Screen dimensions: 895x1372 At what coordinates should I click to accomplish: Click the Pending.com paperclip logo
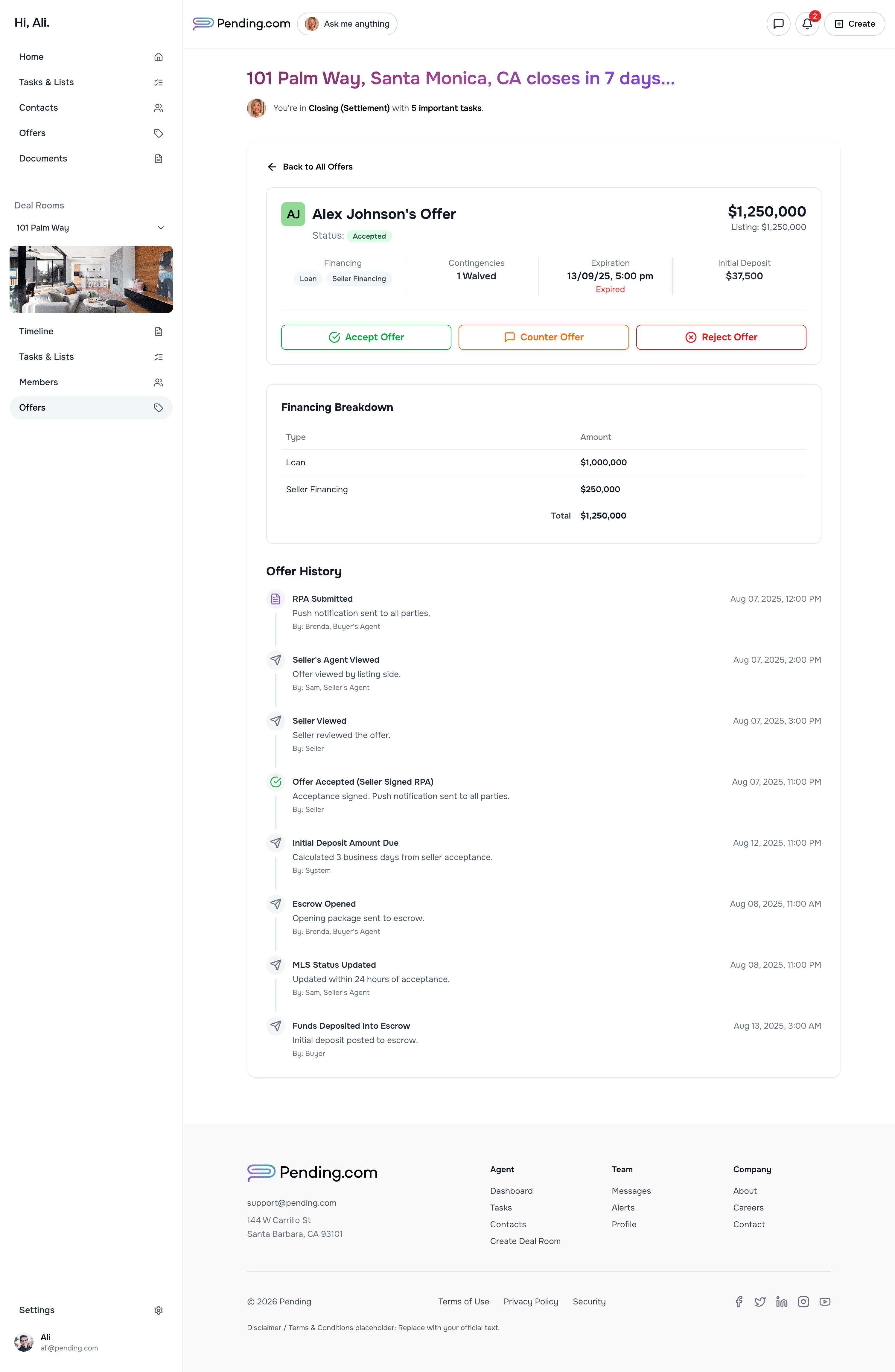point(203,24)
